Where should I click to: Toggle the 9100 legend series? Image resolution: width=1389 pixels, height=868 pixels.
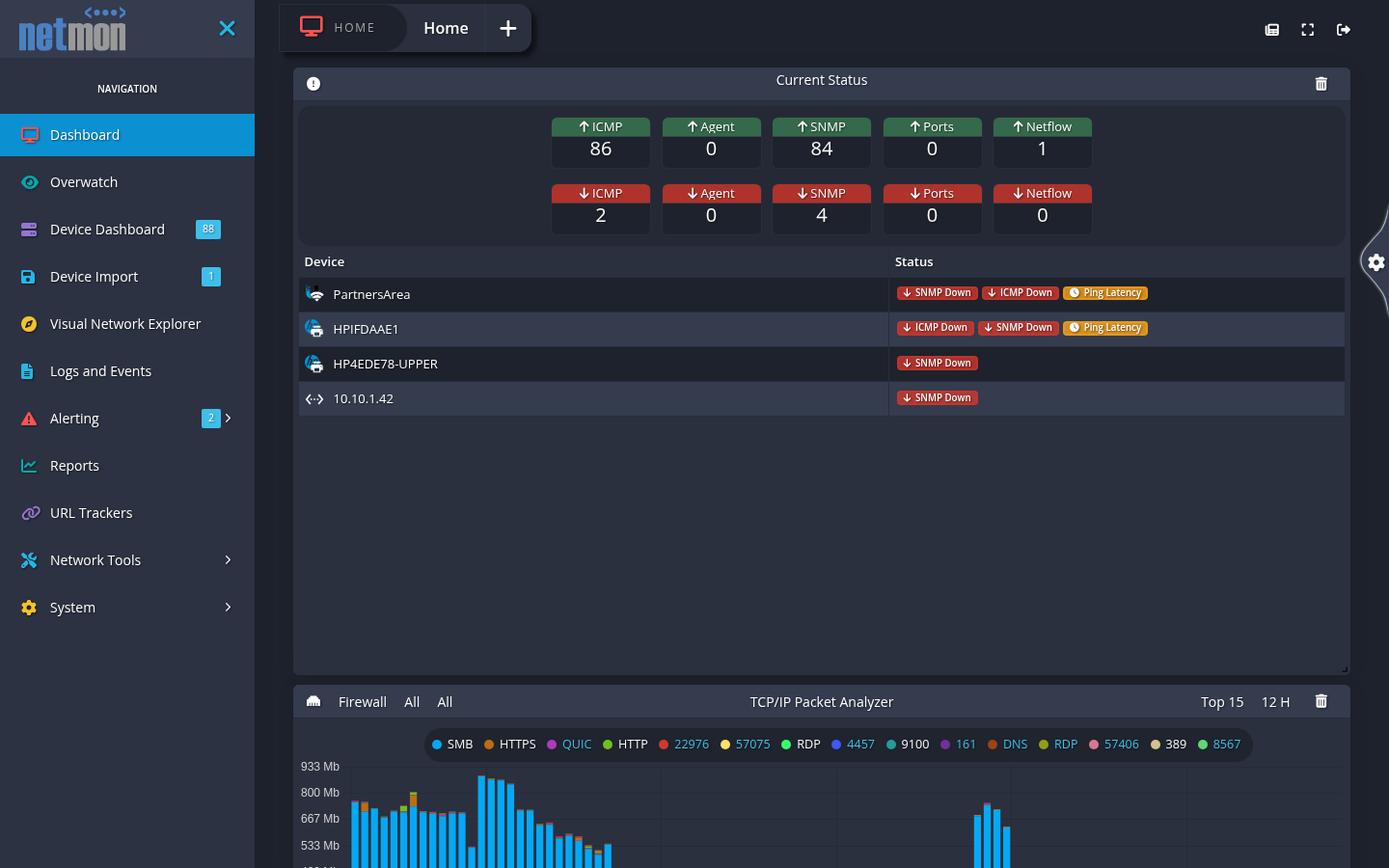[x=908, y=745]
